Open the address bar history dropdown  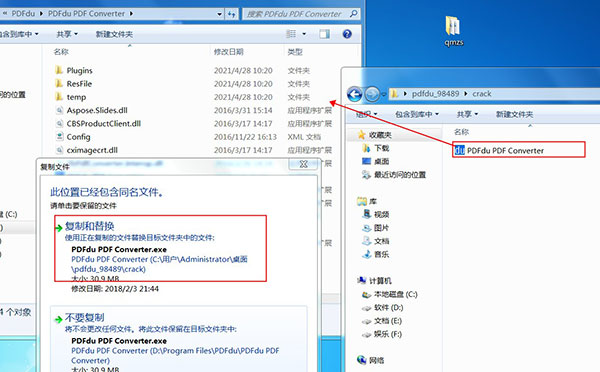pos(220,14)
